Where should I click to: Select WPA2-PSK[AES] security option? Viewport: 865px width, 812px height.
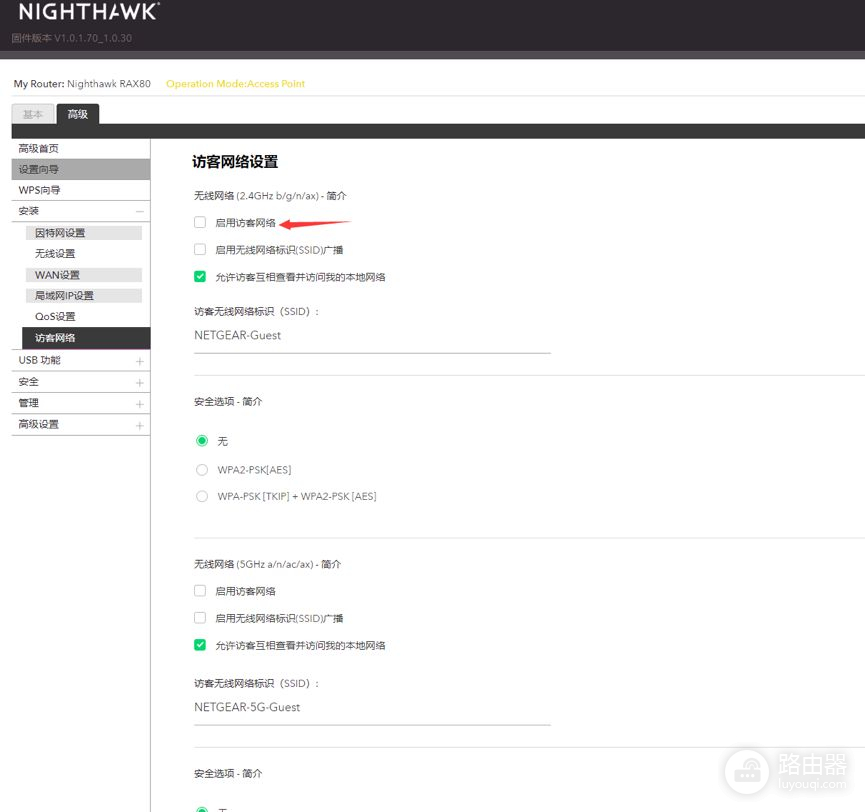(x=202, y=469)
